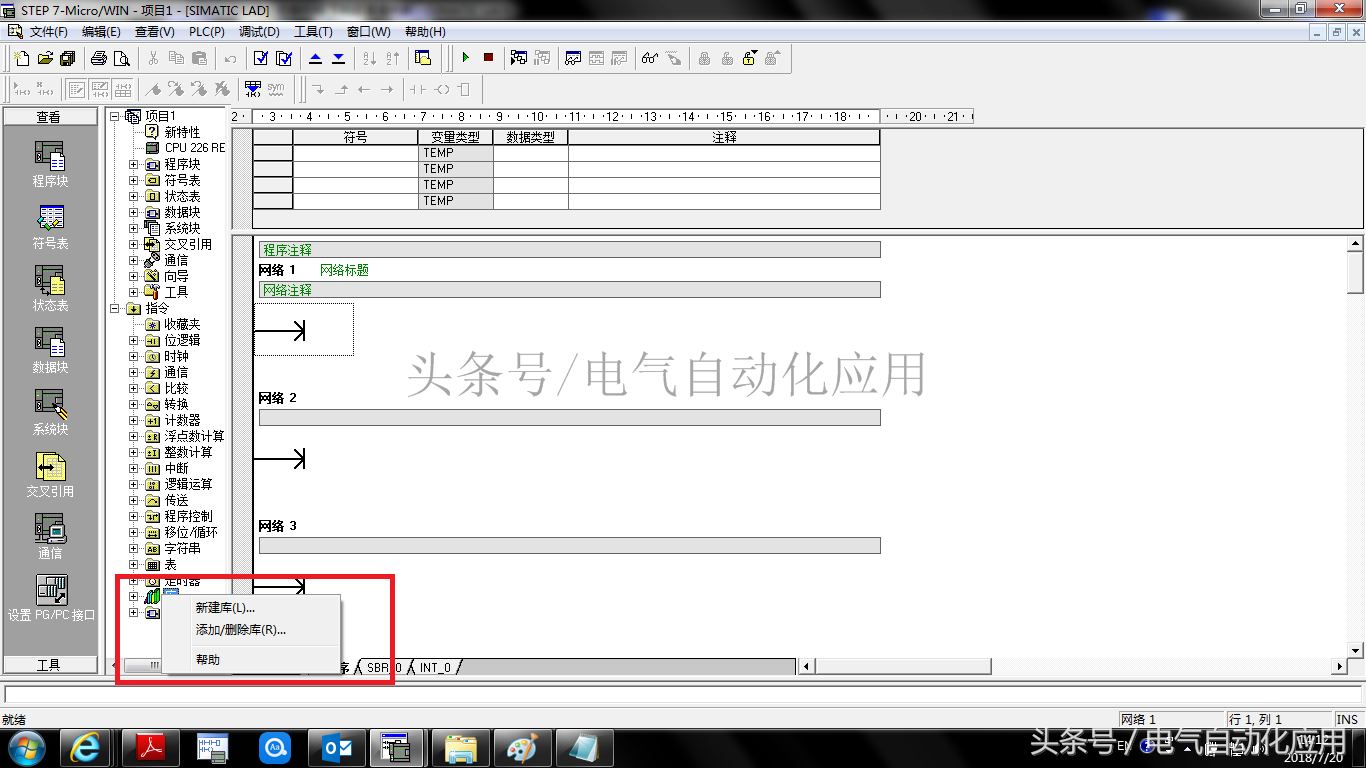Set PLC to STOP with red square
This screenshot has height=768, width=1366.
(488, 58)
